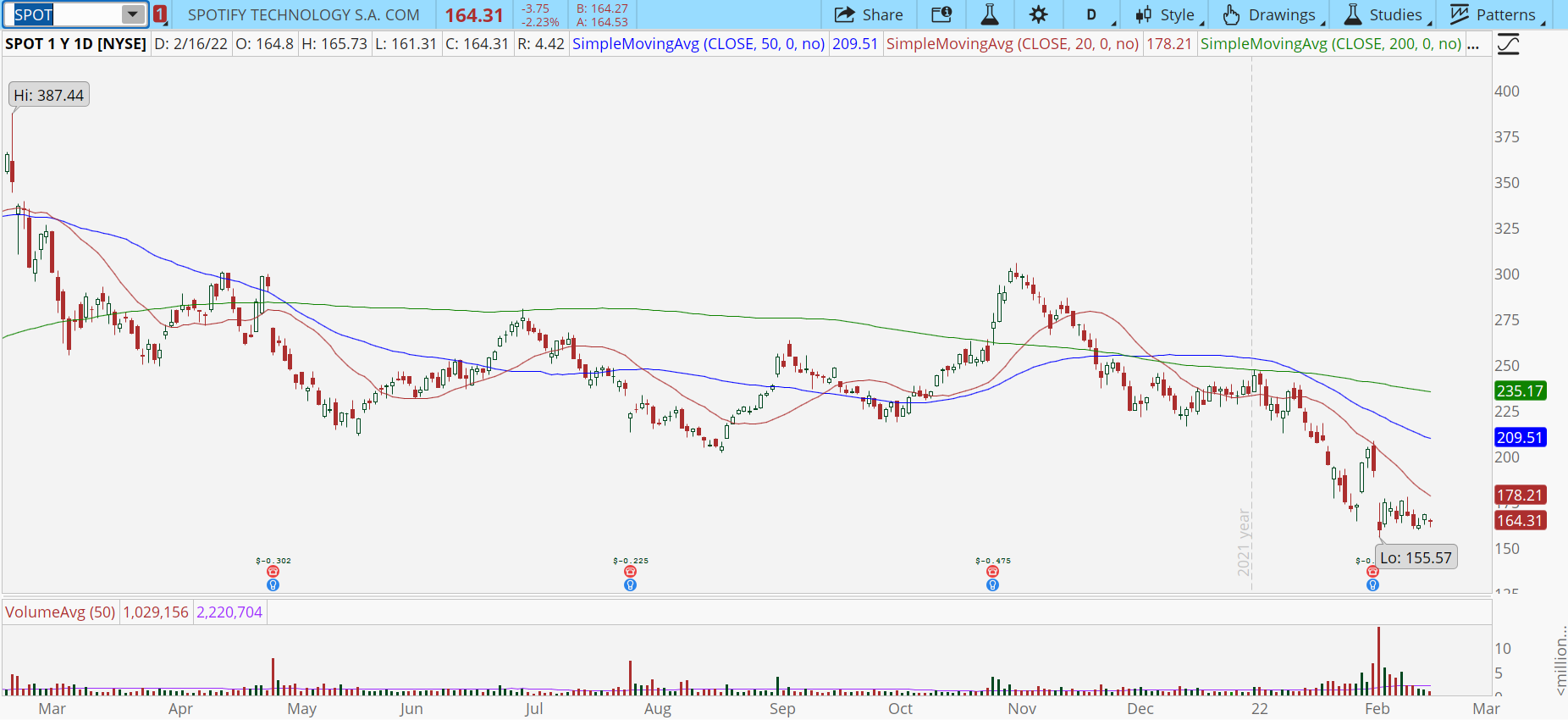
Task: Click the tallest February volume bar
Action: point(1378,661)
